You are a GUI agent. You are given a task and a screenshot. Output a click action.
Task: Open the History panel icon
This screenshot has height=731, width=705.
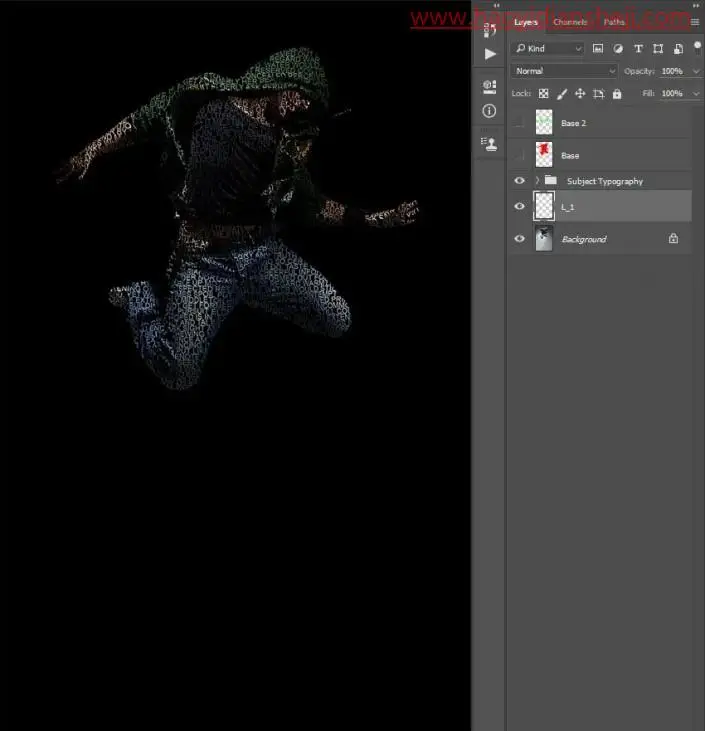490,29
